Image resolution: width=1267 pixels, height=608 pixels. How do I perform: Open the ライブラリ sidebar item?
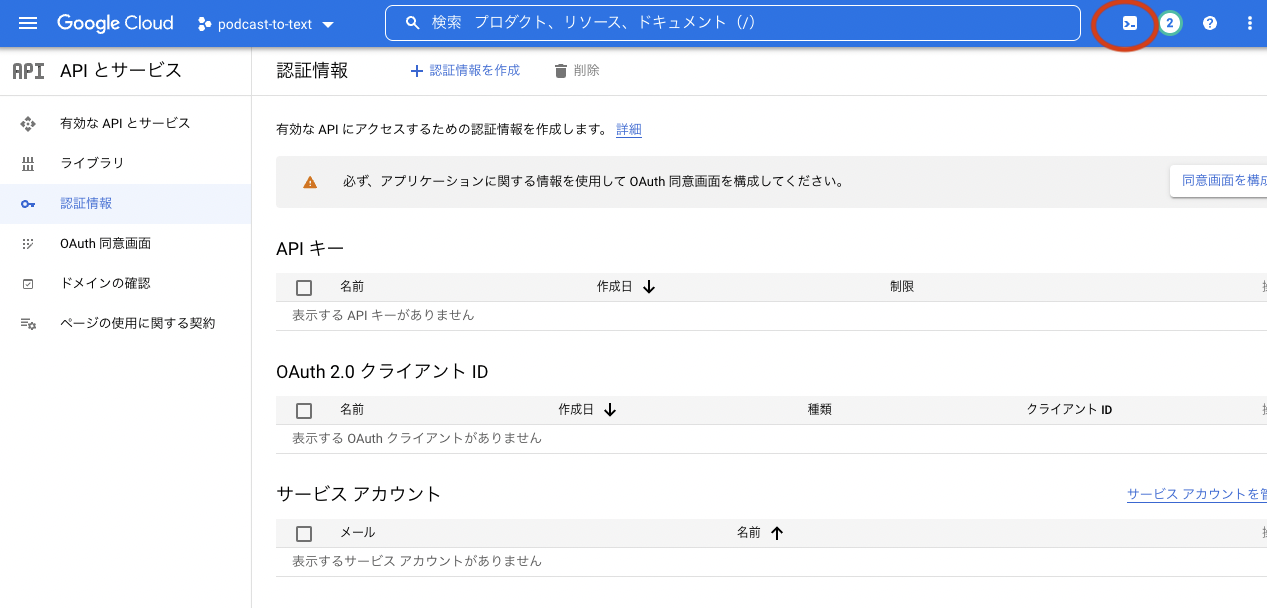(85, 163)
